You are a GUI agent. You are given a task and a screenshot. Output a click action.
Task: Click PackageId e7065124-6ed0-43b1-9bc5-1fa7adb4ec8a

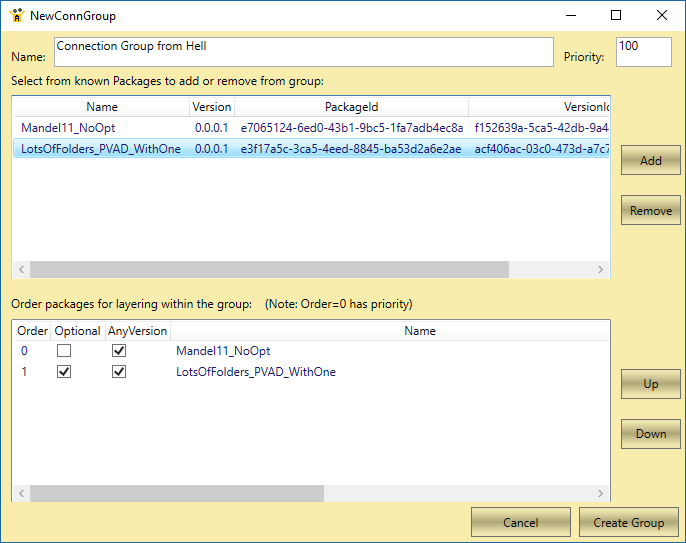352,128
